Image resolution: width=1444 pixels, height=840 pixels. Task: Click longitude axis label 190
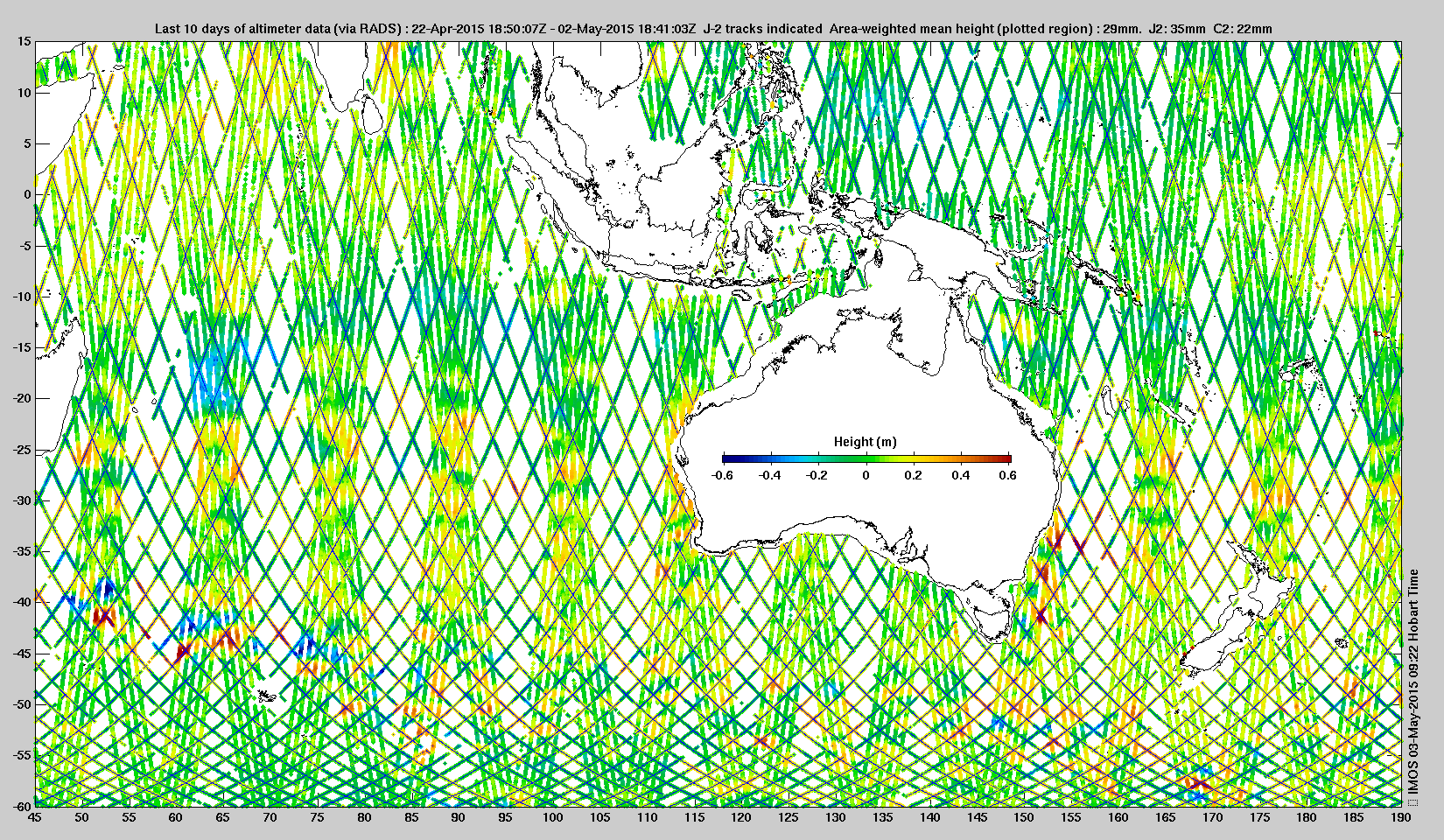[x=1400, y=817]
